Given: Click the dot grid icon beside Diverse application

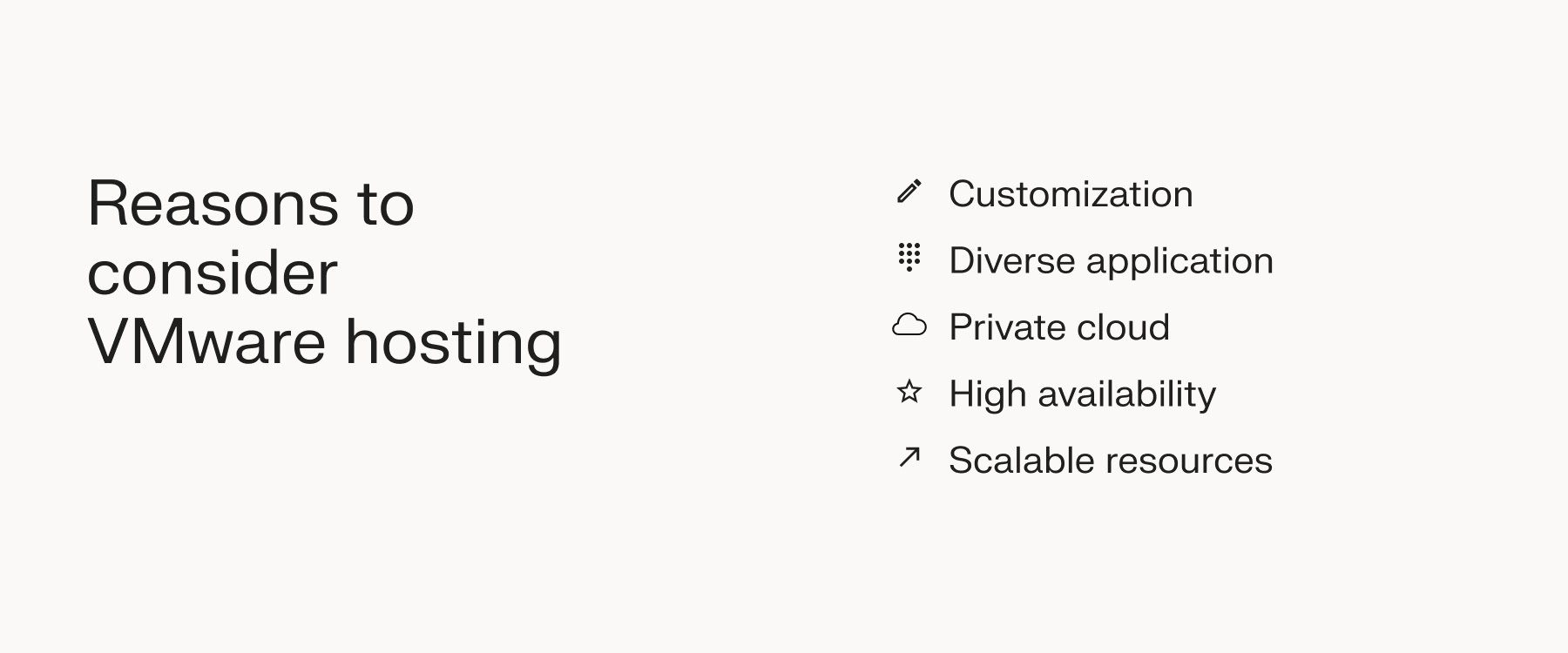Looking at the screenshot, I should tap(909, 258).
